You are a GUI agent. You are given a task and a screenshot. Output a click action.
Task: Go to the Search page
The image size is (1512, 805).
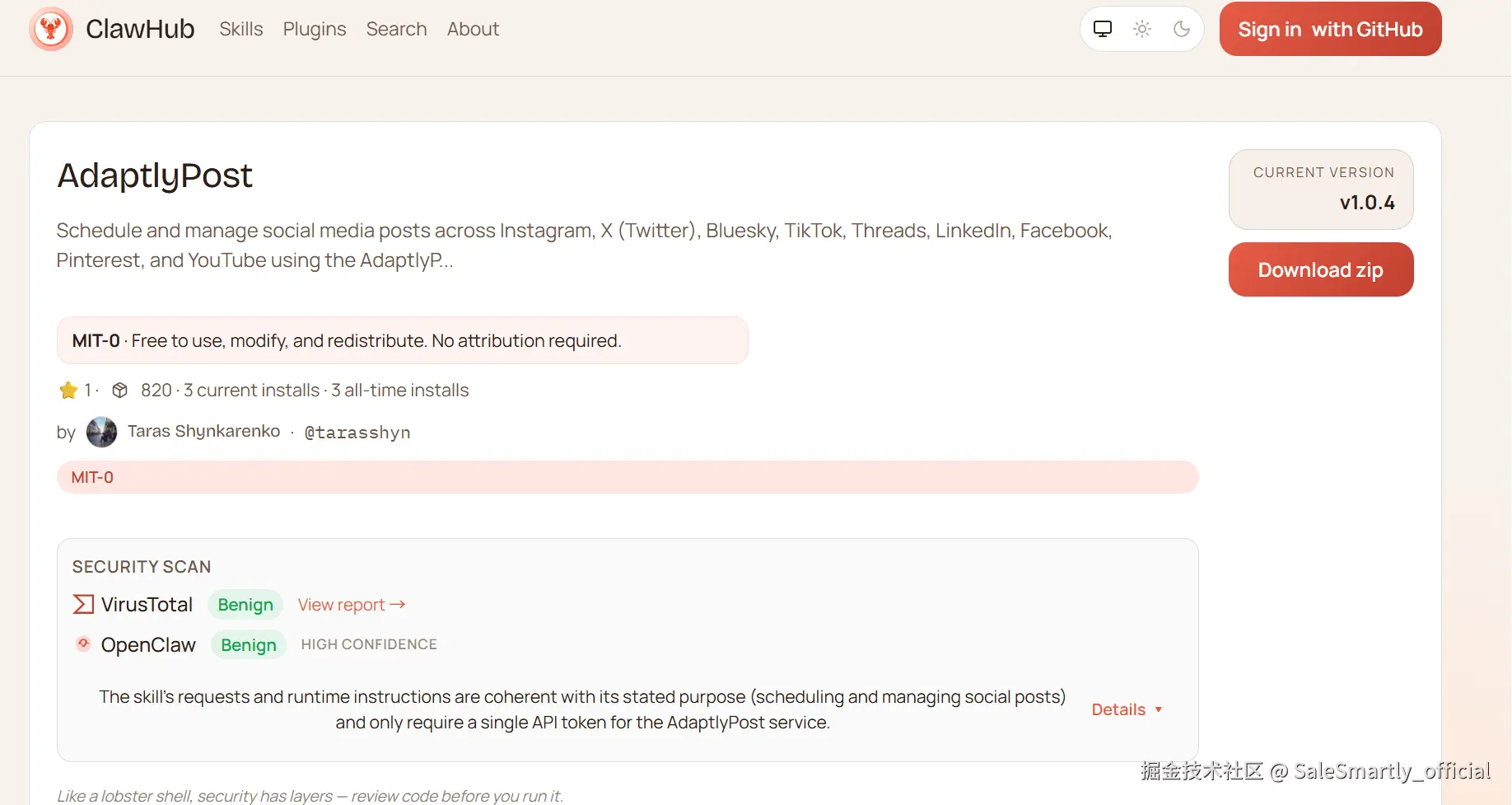coord(396,29)
